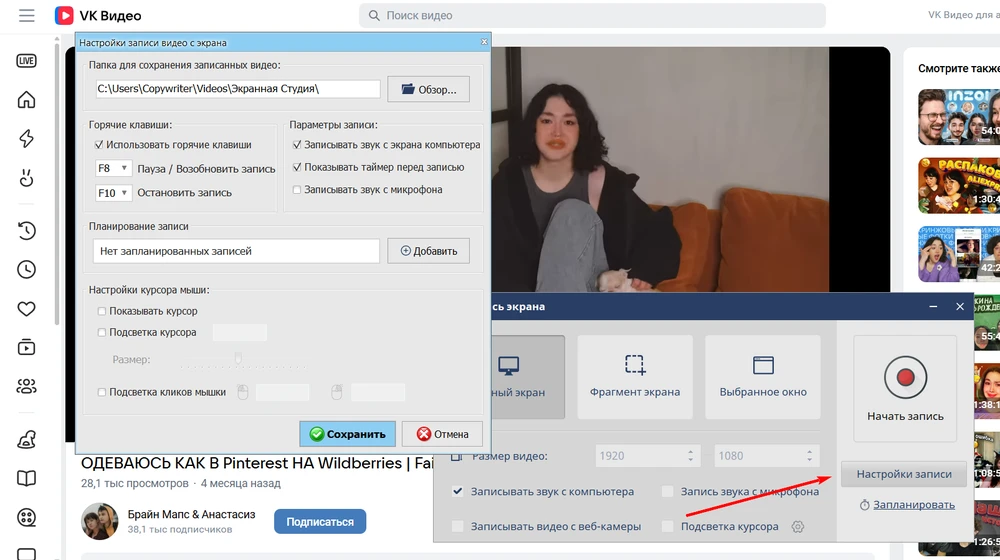Subscribe with Подписаться button
The image size is (1000, 560).
[x=320, y=522]
